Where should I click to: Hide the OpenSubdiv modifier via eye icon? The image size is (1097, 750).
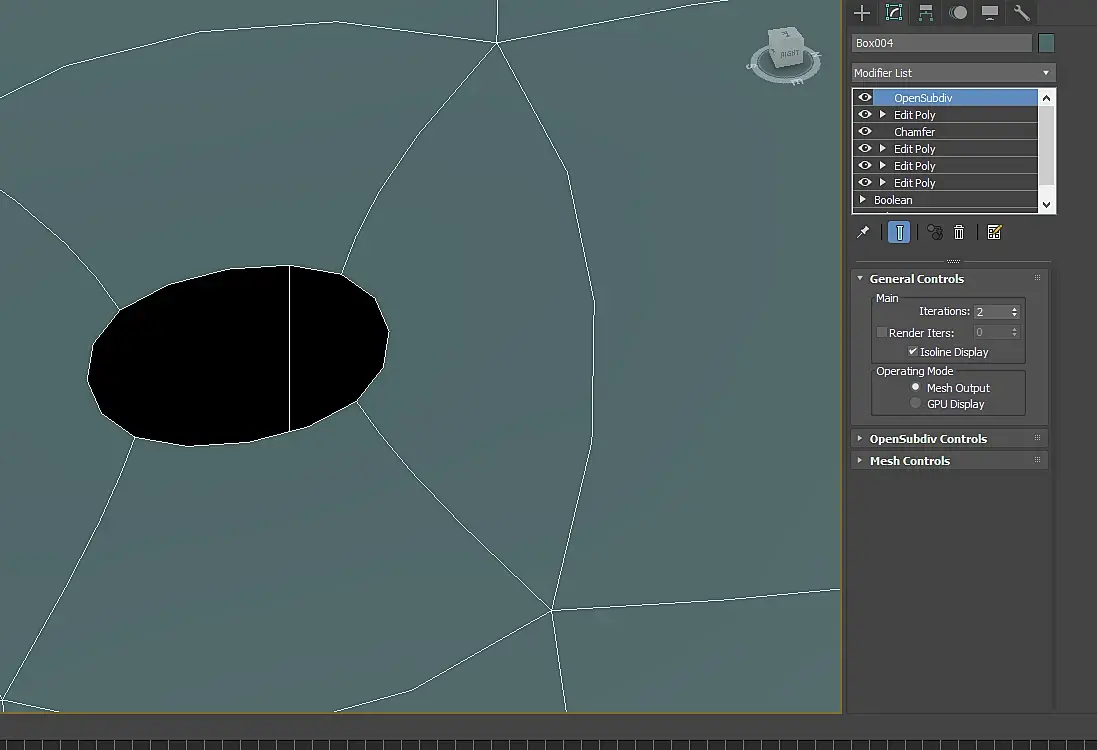tap(865, 98)
